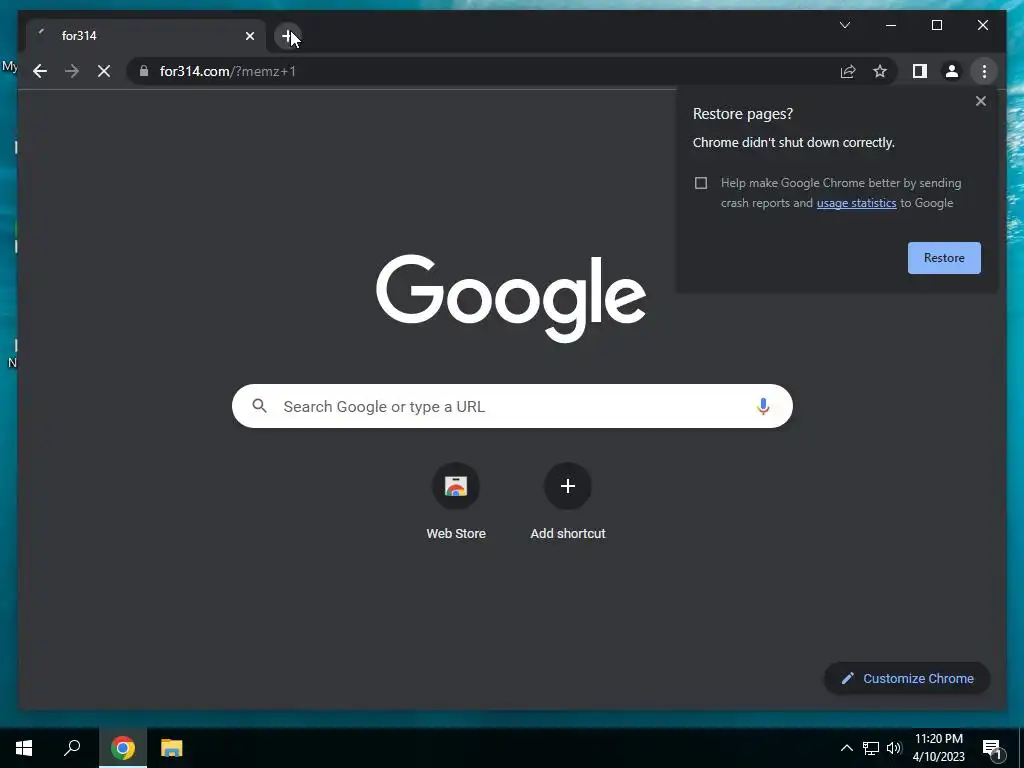Dismiss the Restore pages popup

coord(980,101)
